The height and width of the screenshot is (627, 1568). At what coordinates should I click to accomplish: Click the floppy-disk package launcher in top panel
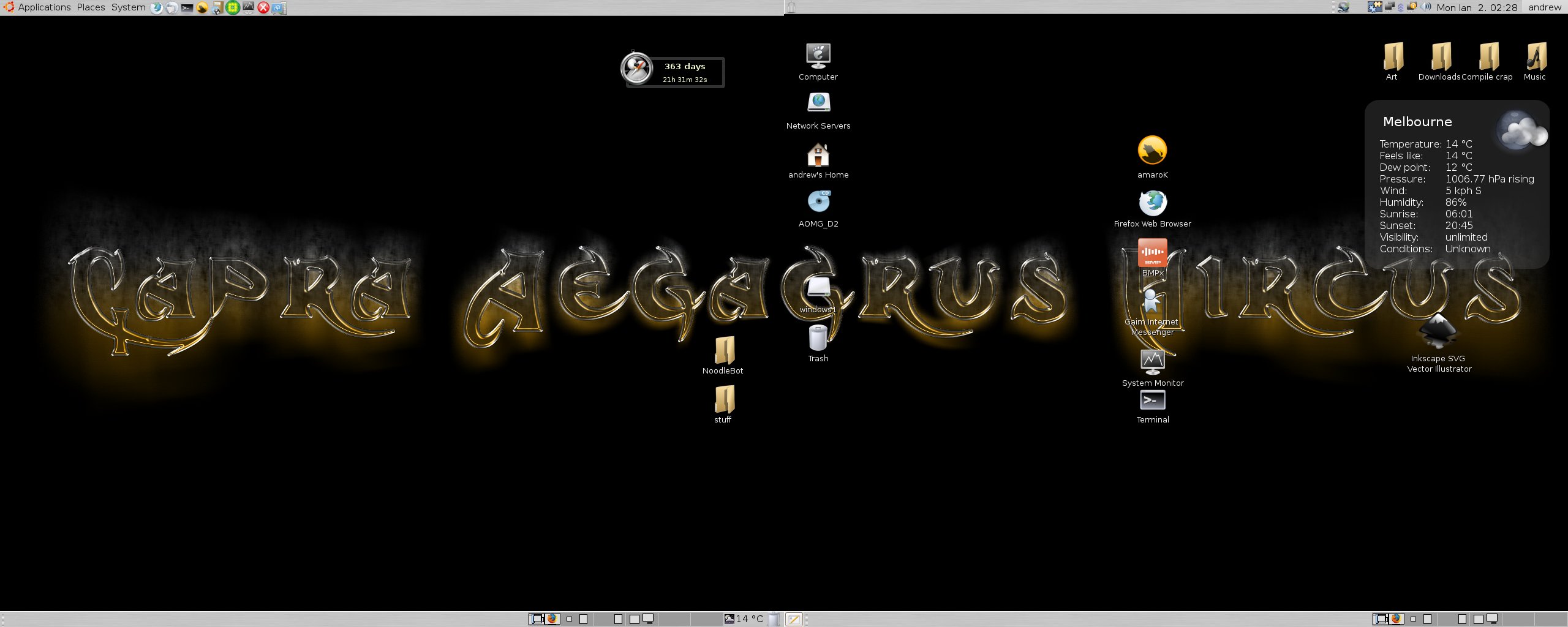[217, 8]
